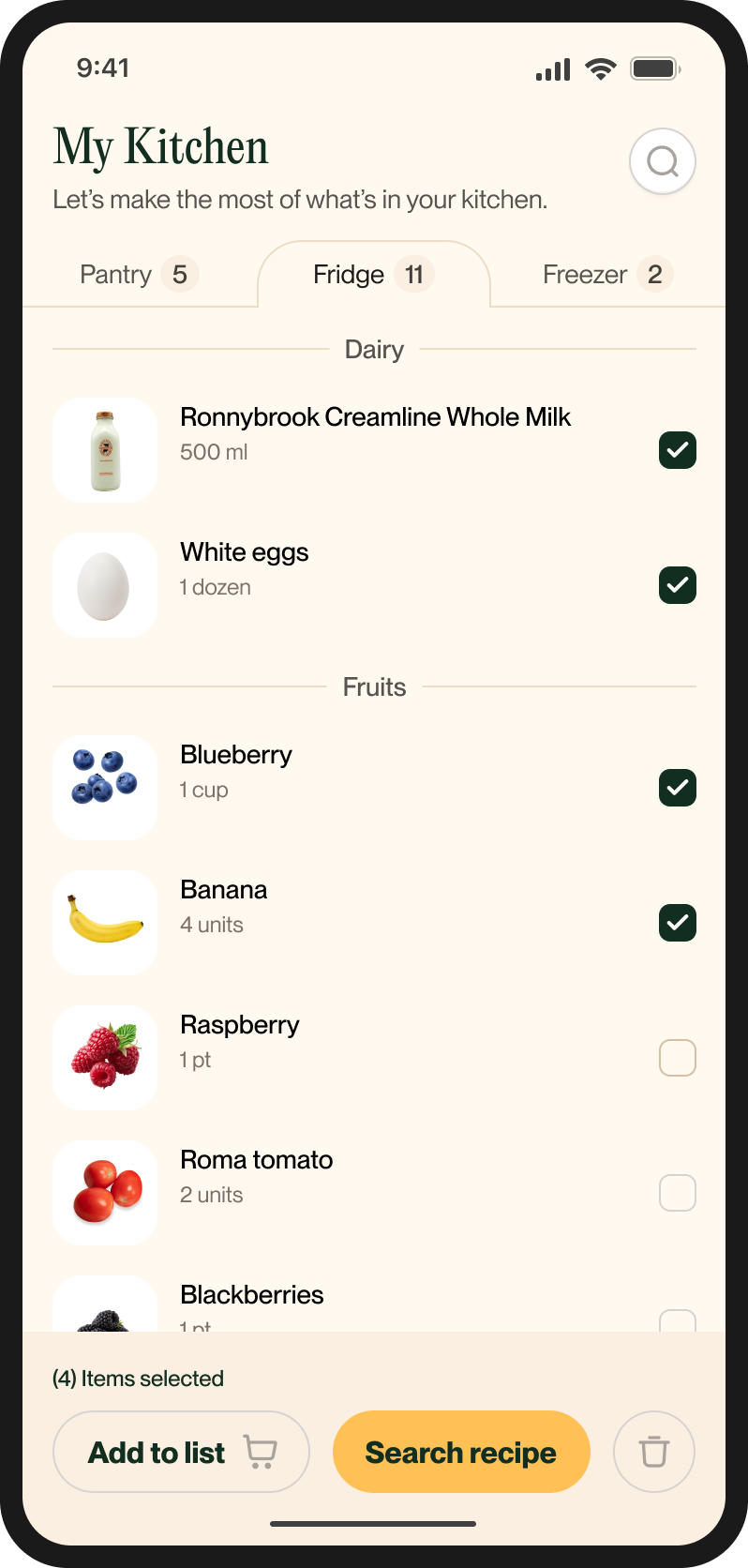Tap the banana image
The height and width of the screenshot is (1568, 748).
(x=105, y=923)
